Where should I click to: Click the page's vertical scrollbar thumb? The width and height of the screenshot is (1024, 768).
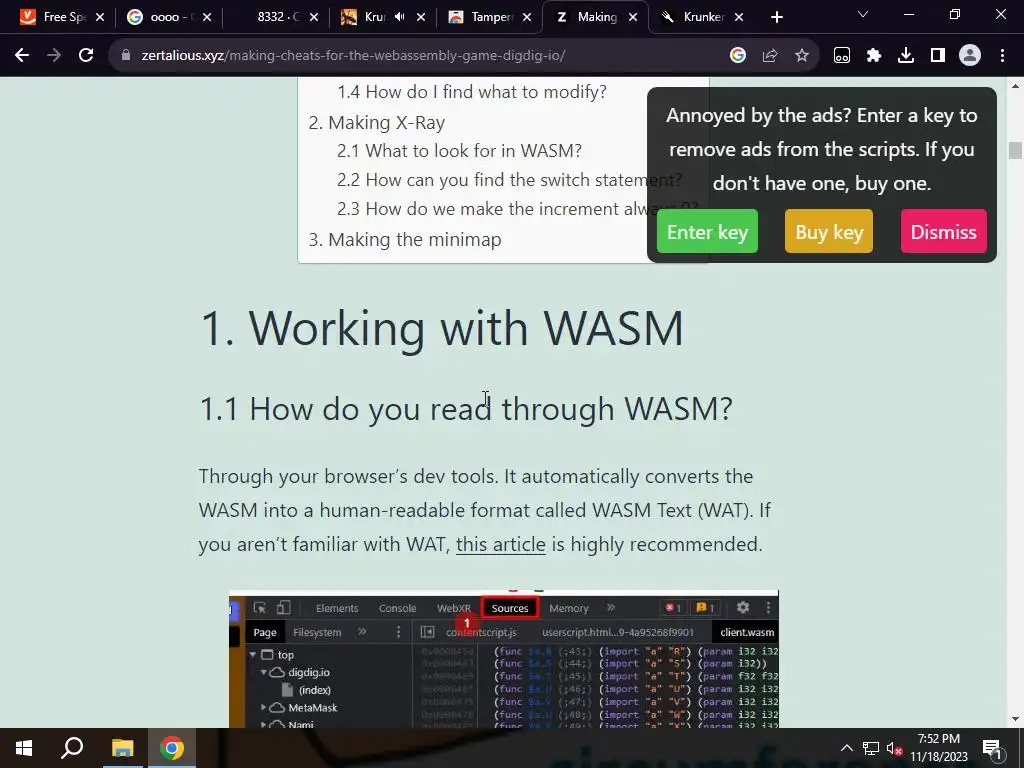(1014, 150)
